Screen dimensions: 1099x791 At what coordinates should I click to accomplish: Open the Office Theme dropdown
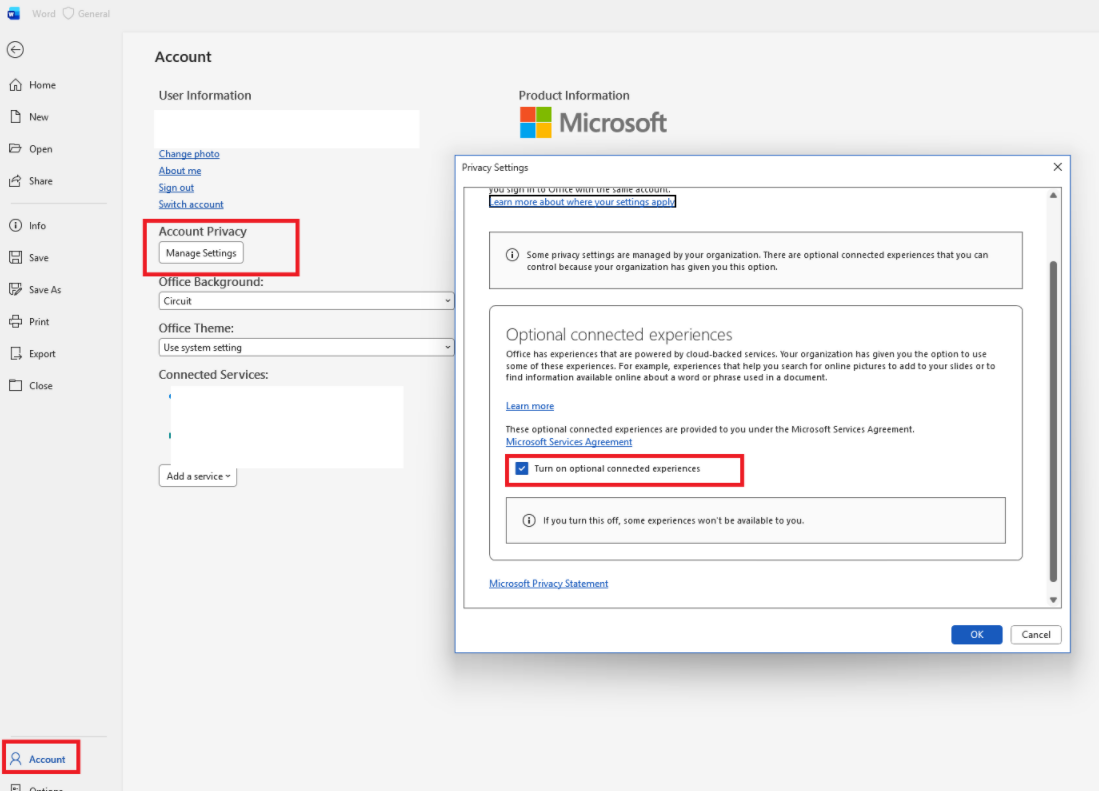coord(306,348)
